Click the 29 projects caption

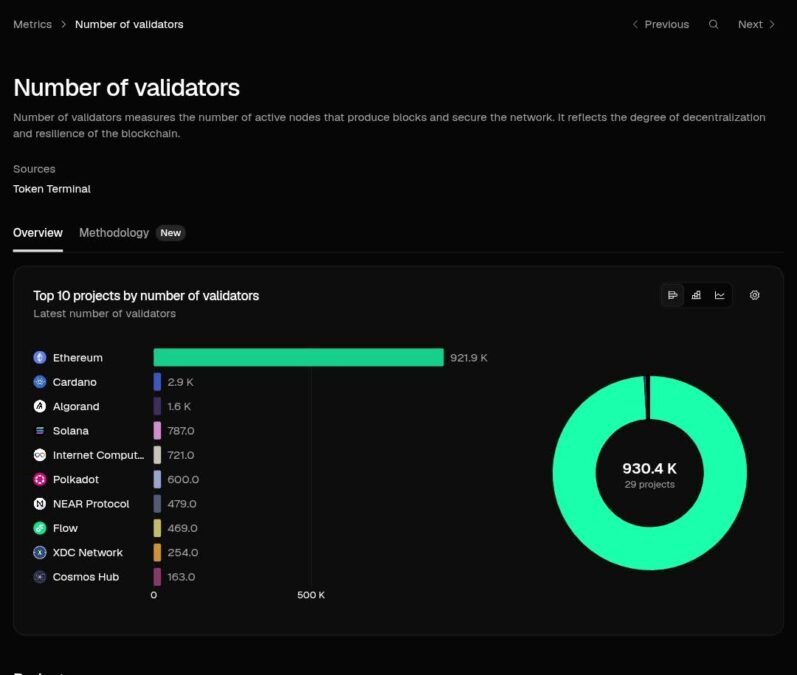coord(650,484)
